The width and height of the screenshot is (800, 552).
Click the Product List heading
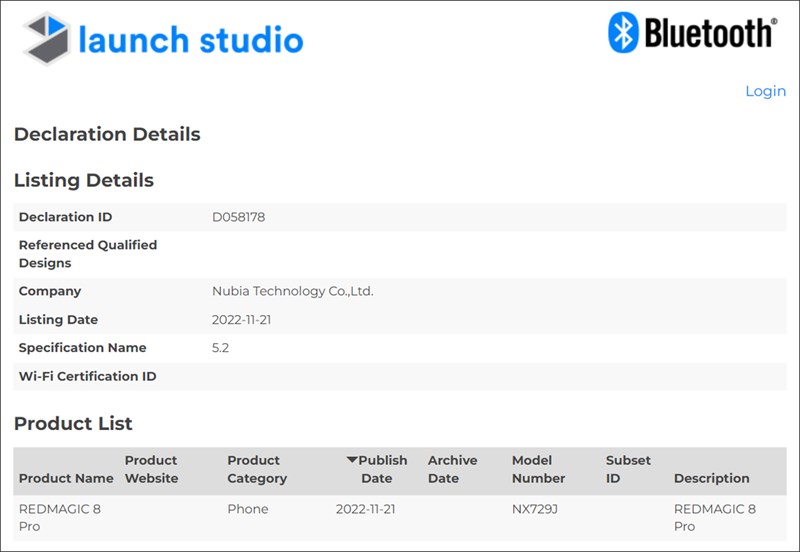point(73,423)
